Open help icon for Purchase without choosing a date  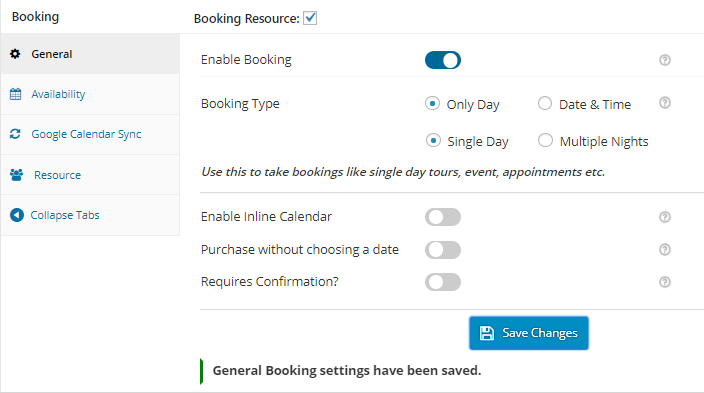(665, 249)
